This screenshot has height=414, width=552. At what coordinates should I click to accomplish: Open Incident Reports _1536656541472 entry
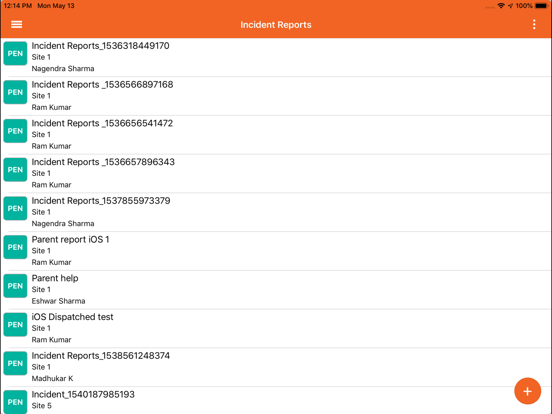276,134
